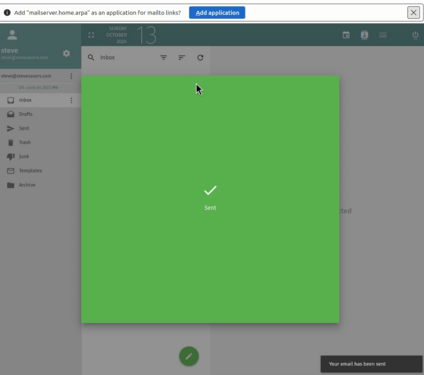Click the Add application button
The height and width of the screenshot is (375, 424).
[217, 13]
